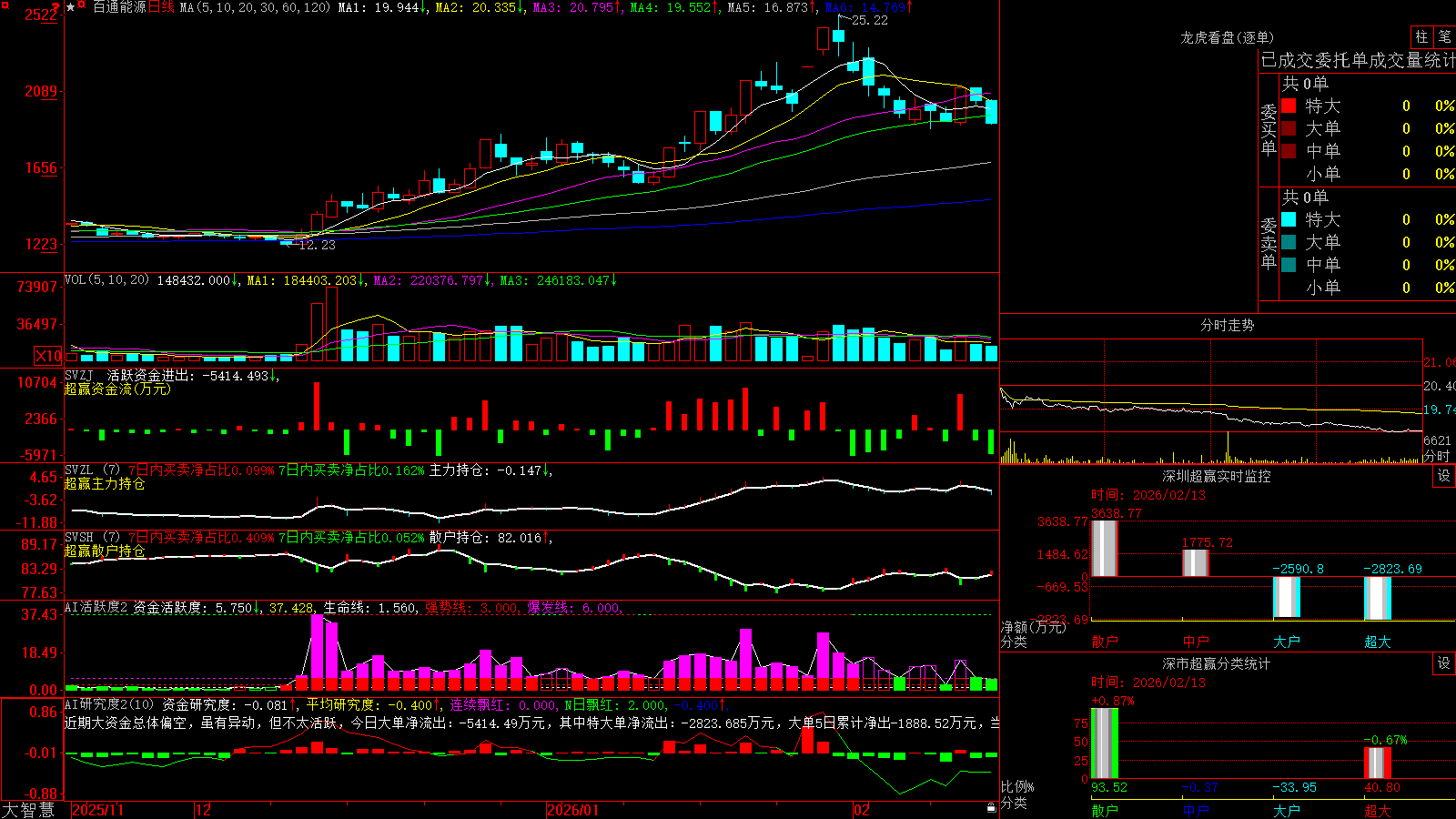Click the teal 中单 swatch under 委卖单
The image size is (1456, 819).
(1289, 265)
